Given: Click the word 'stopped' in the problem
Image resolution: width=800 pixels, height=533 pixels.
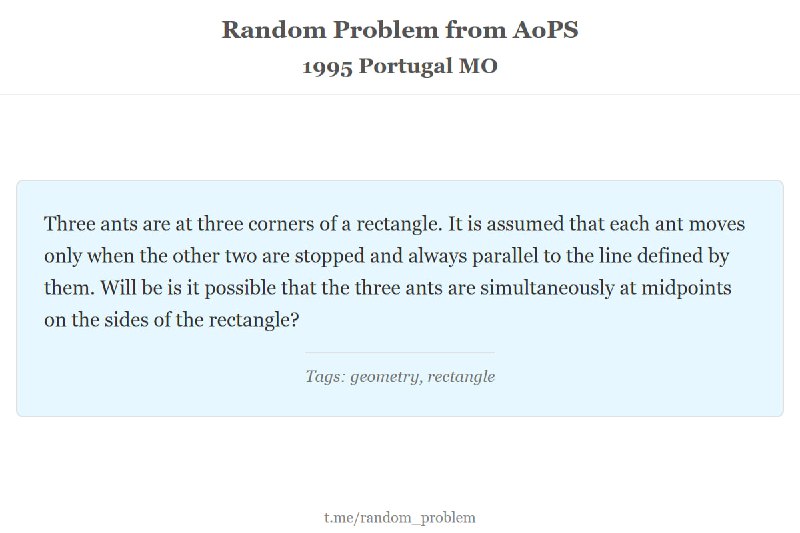Looking at the screenshot, I should tap(329, 256).
